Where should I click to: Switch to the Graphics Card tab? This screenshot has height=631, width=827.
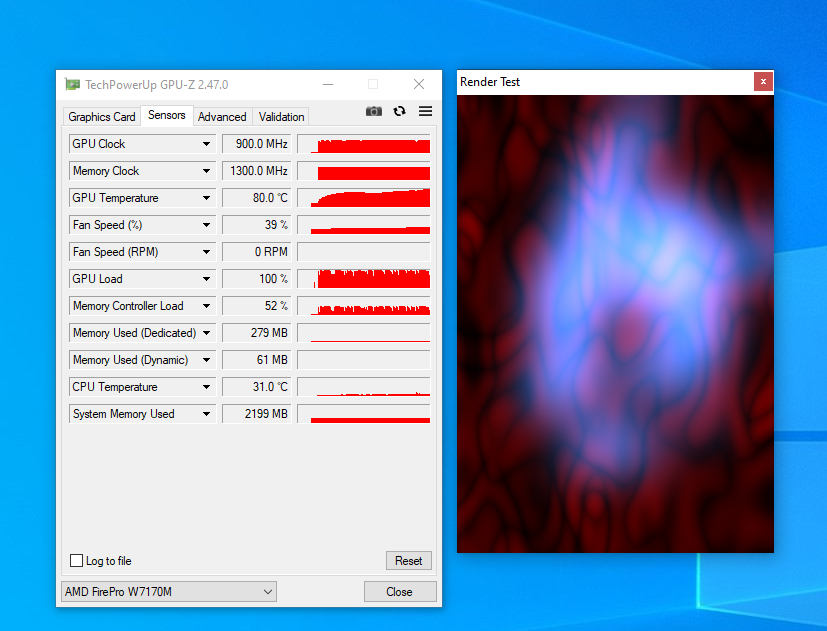click(101, 116)
